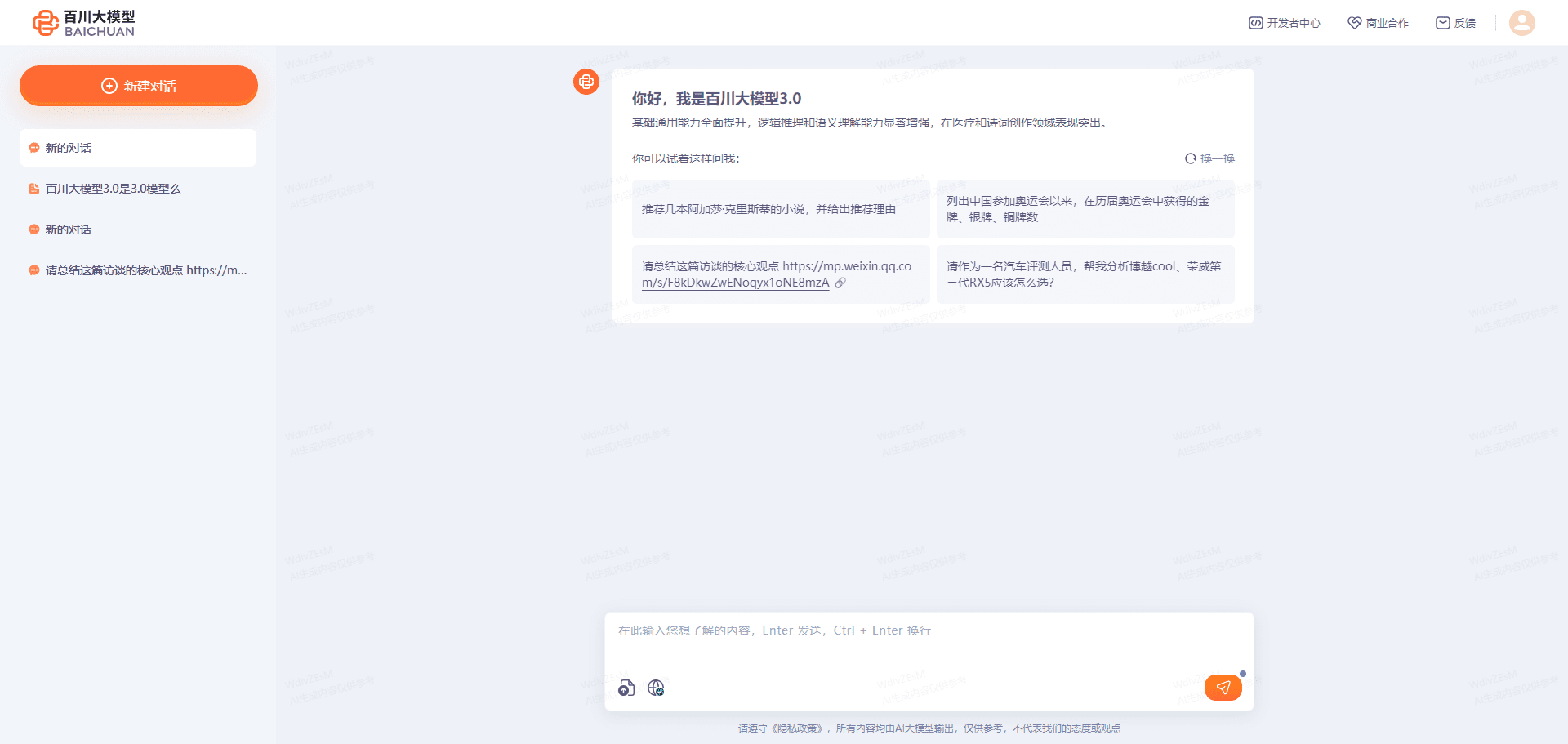Viewport: 1568px width, 744px height.
Task: Open 开发者中心 developer center
Action: click(x=1285, y=23)
